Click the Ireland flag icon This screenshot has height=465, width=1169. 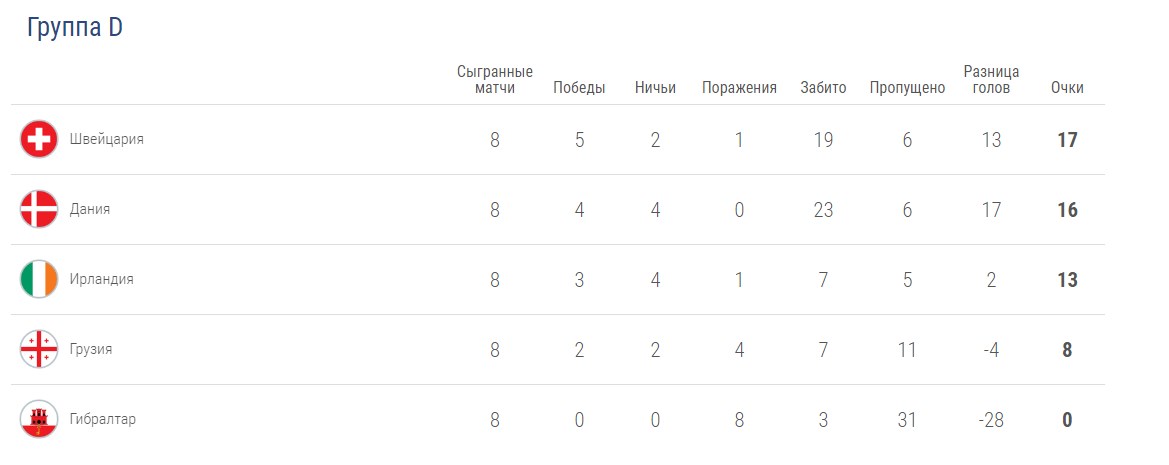coord(39,279)
